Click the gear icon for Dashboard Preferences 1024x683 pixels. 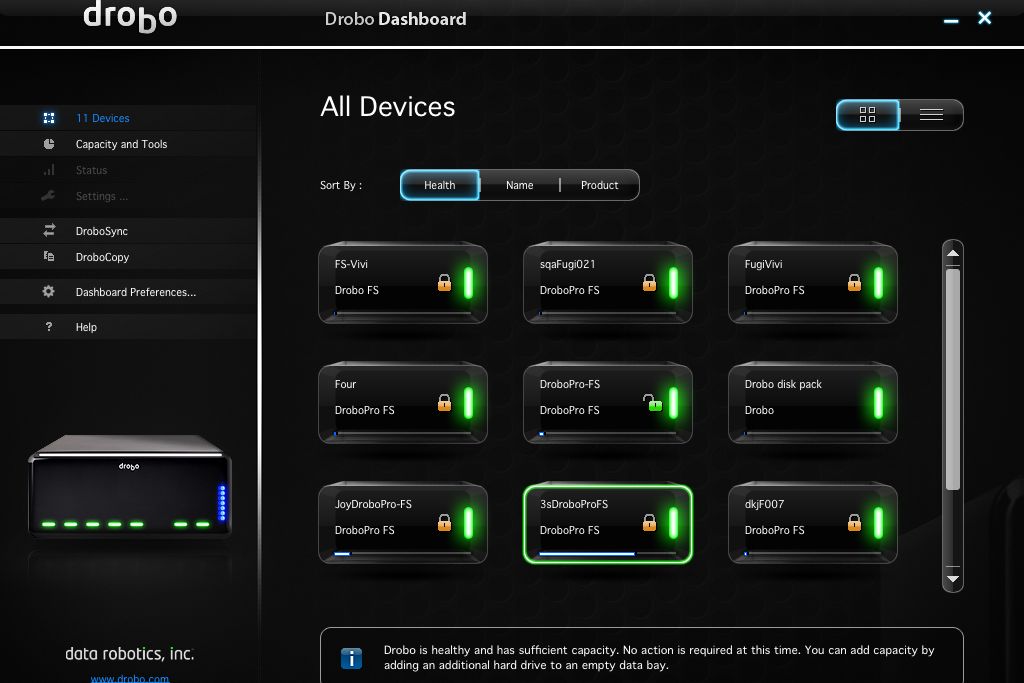coord(48,291)
